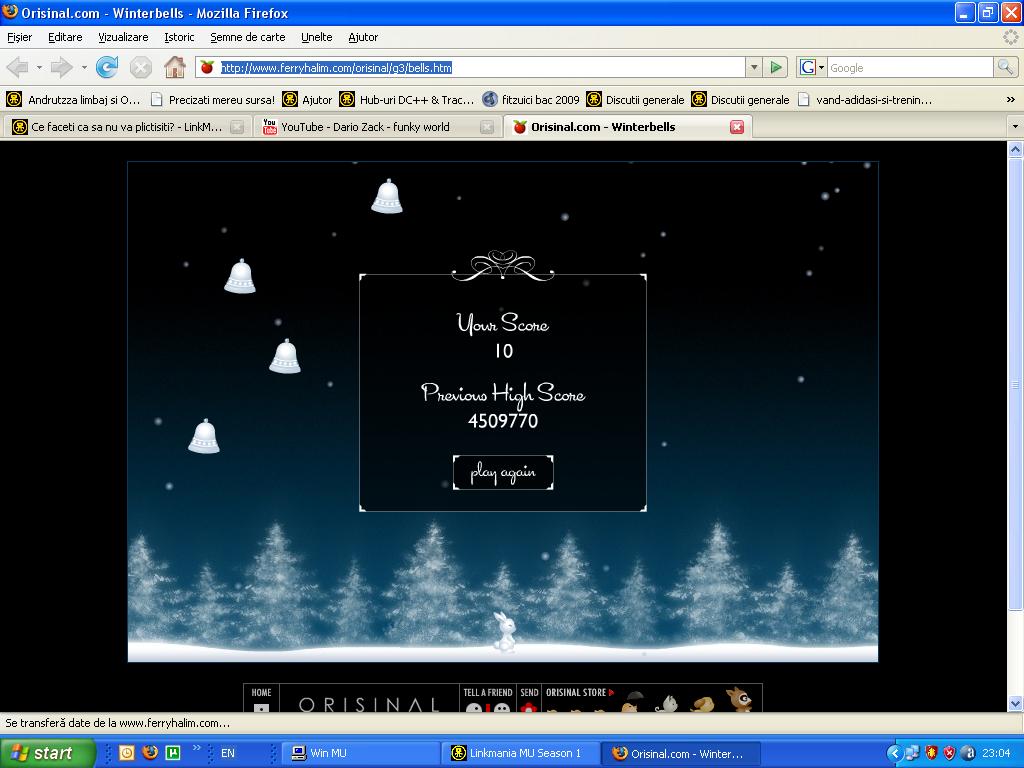Open the Google search engine dropdown

point(812,67)
